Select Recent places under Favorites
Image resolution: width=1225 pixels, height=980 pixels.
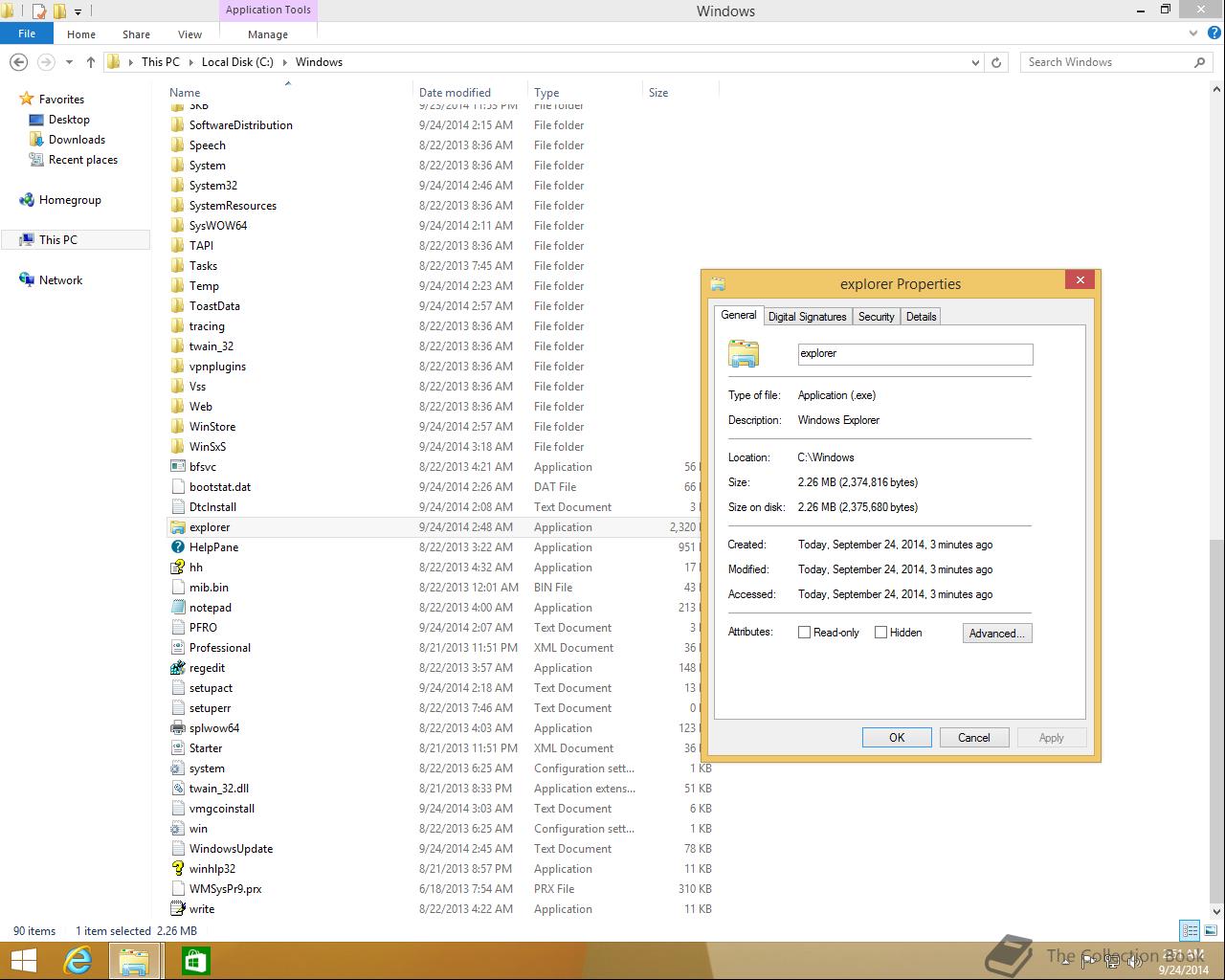(83, 160)
